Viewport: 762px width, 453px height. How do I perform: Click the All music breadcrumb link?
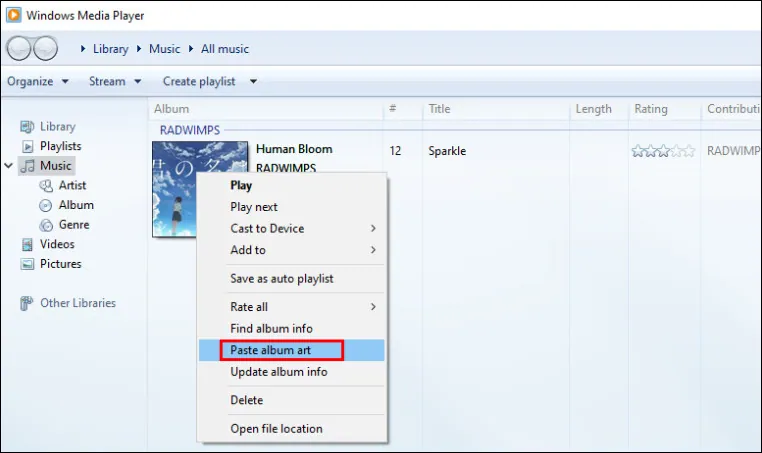pyautogui.click(x=225, y=49)
